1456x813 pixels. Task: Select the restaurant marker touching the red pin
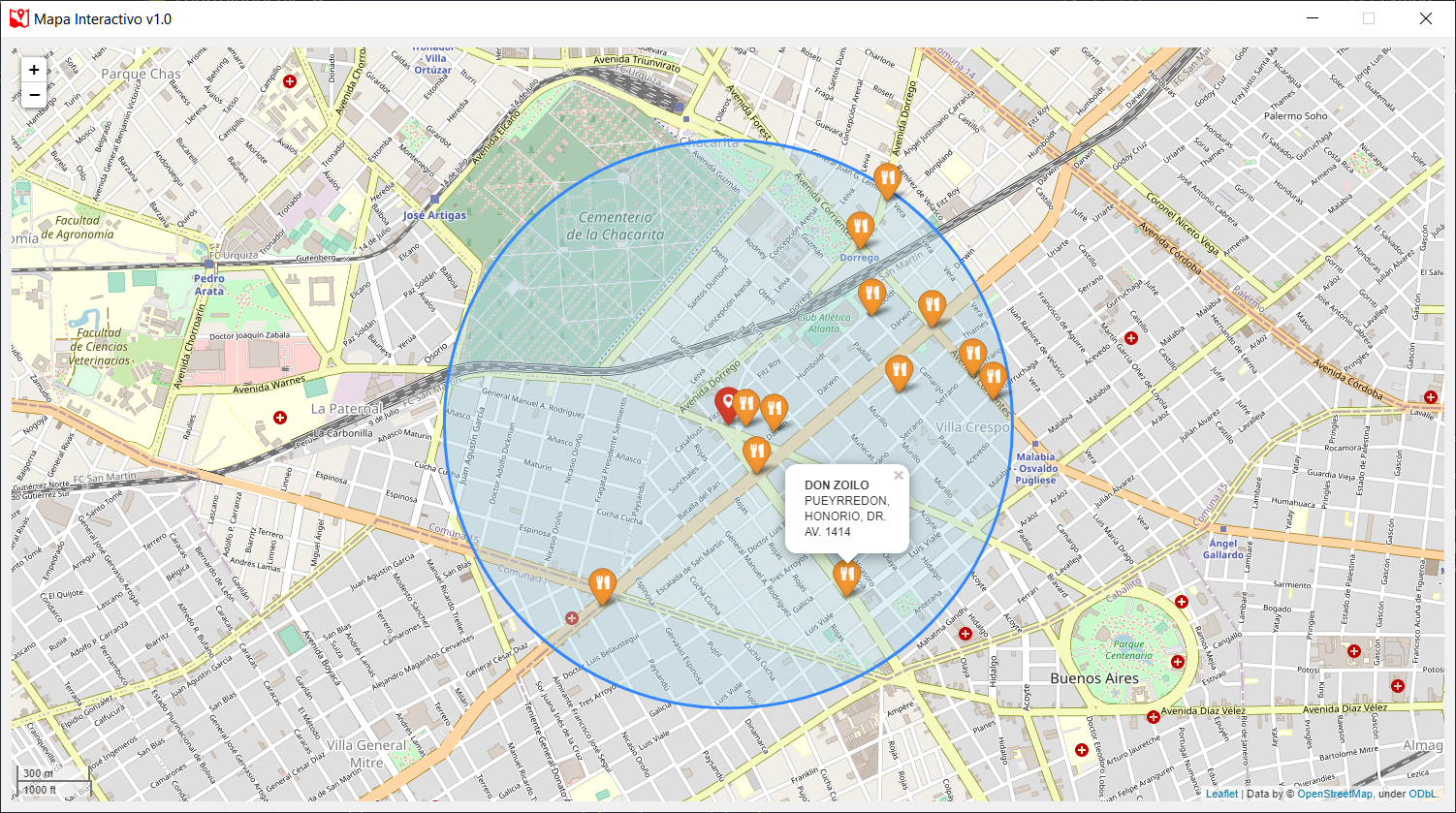pos(745,406)
